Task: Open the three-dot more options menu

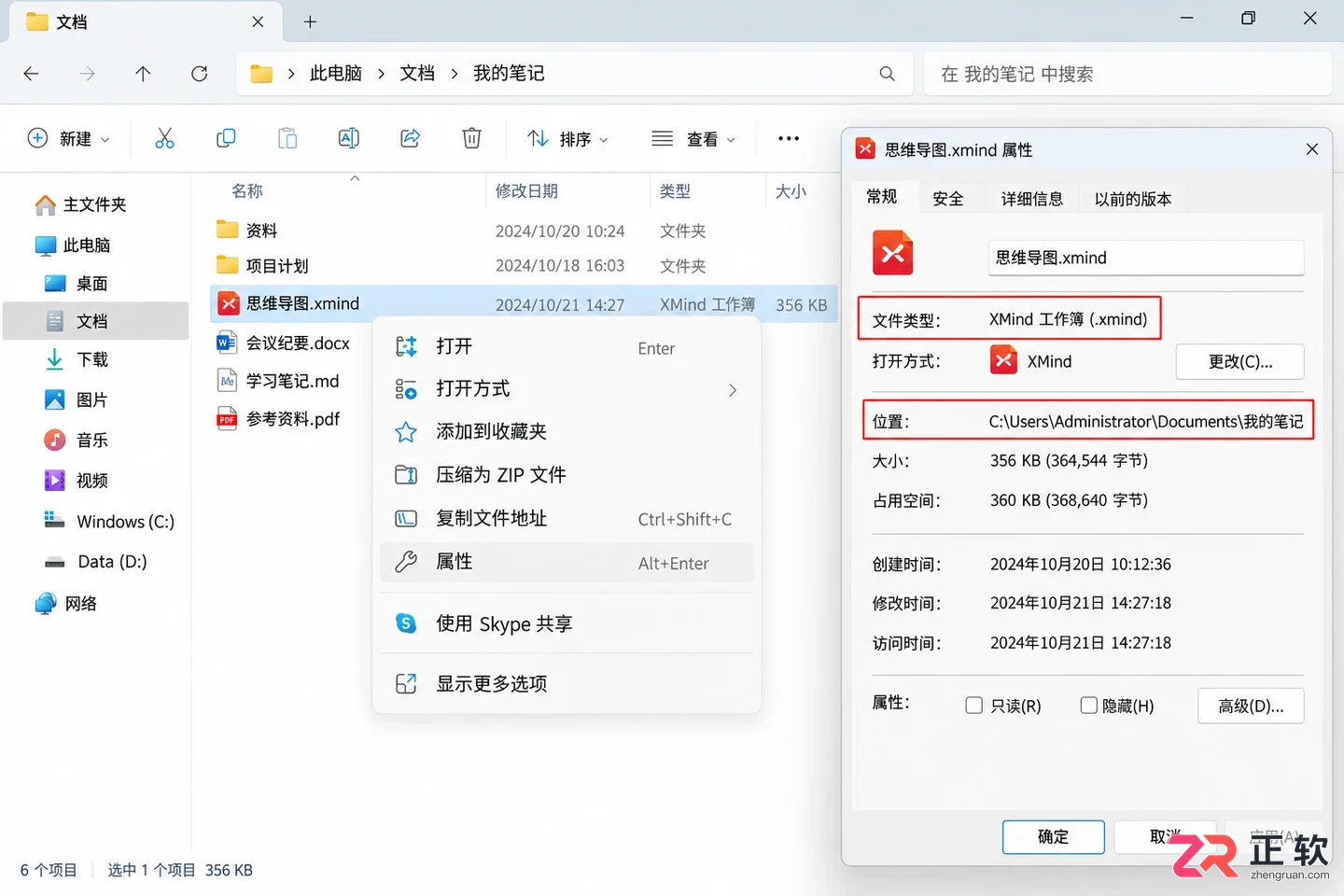Action: point(789,138)
